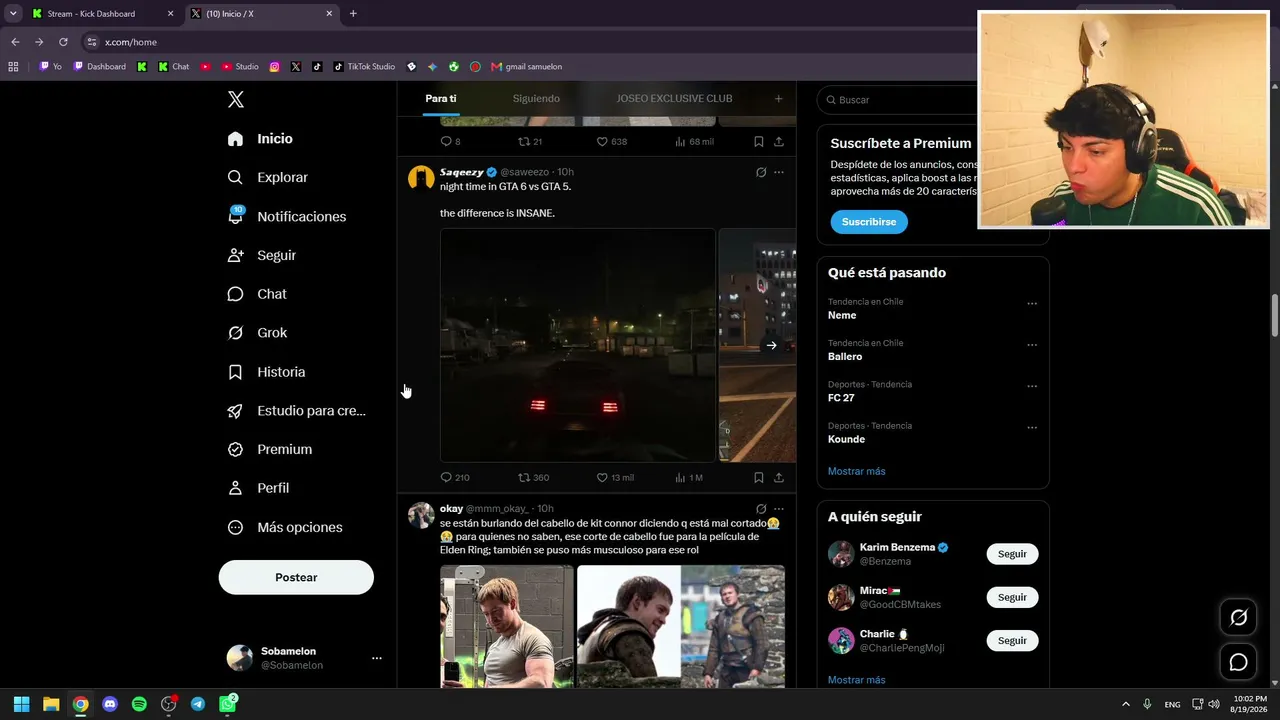Open Perfil in the sidebar
The image size is (1280, 720).
click(257, 488)
